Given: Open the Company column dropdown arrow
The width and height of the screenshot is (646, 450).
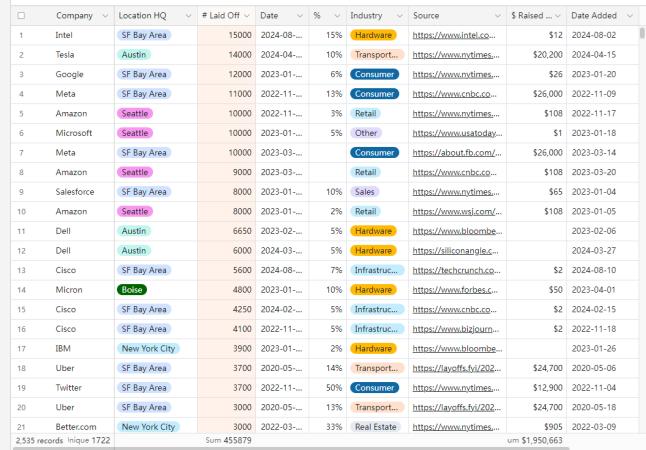Looking at the screenshot, I should tap(104, 16).
